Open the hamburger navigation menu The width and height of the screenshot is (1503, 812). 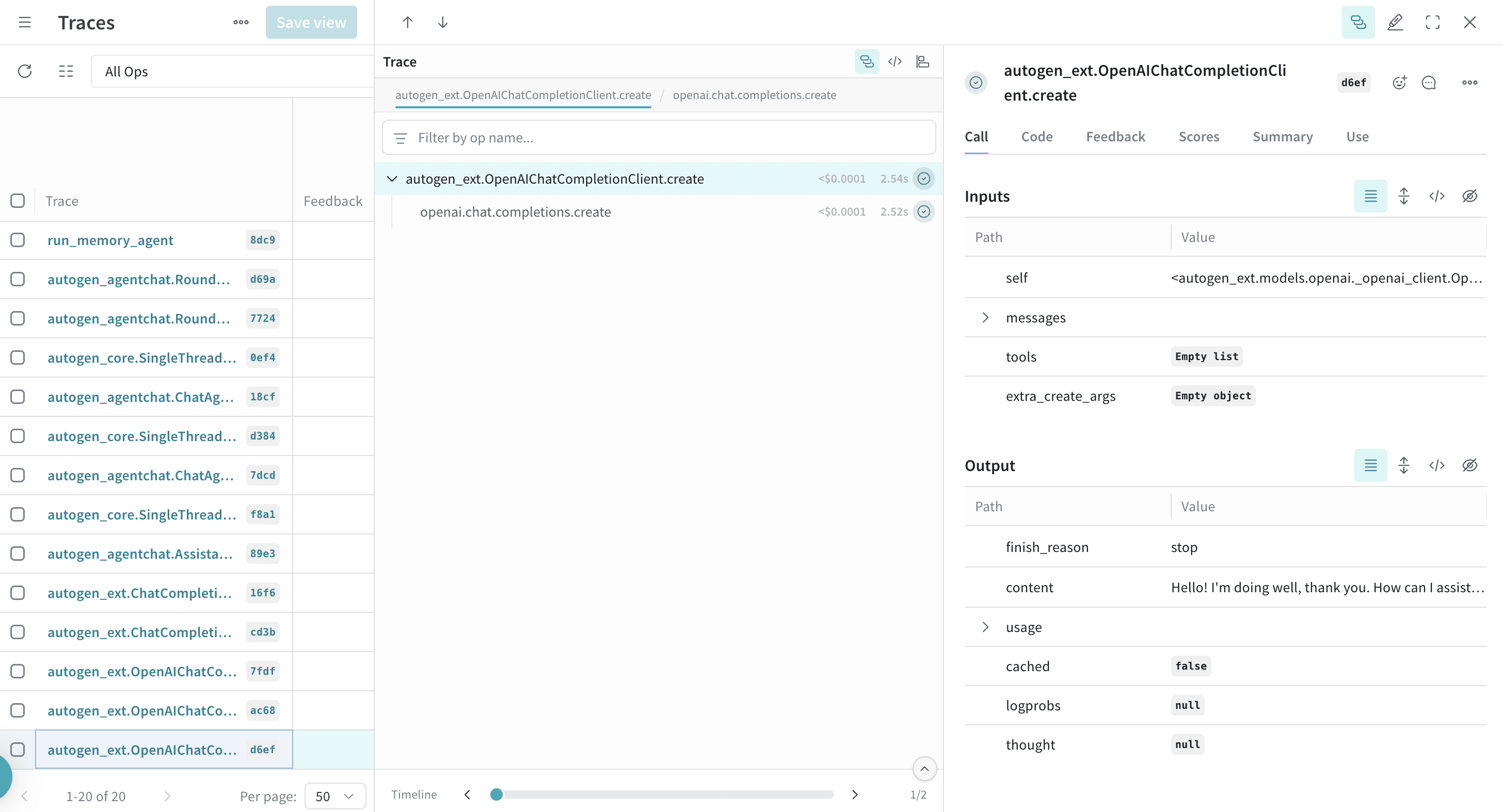coord(24,22)
